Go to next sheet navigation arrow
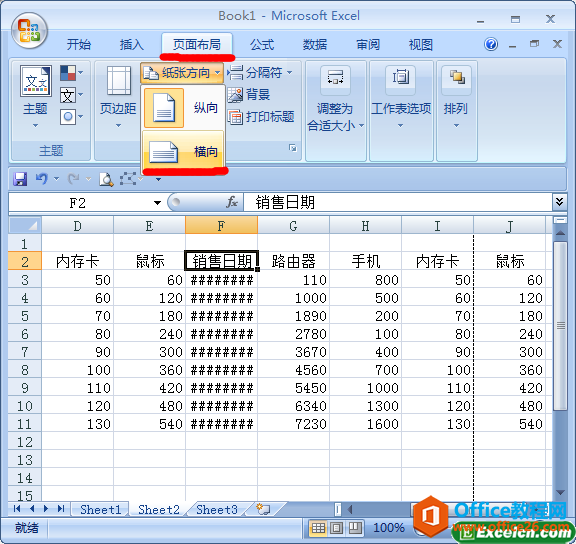 tap(46, 508)
